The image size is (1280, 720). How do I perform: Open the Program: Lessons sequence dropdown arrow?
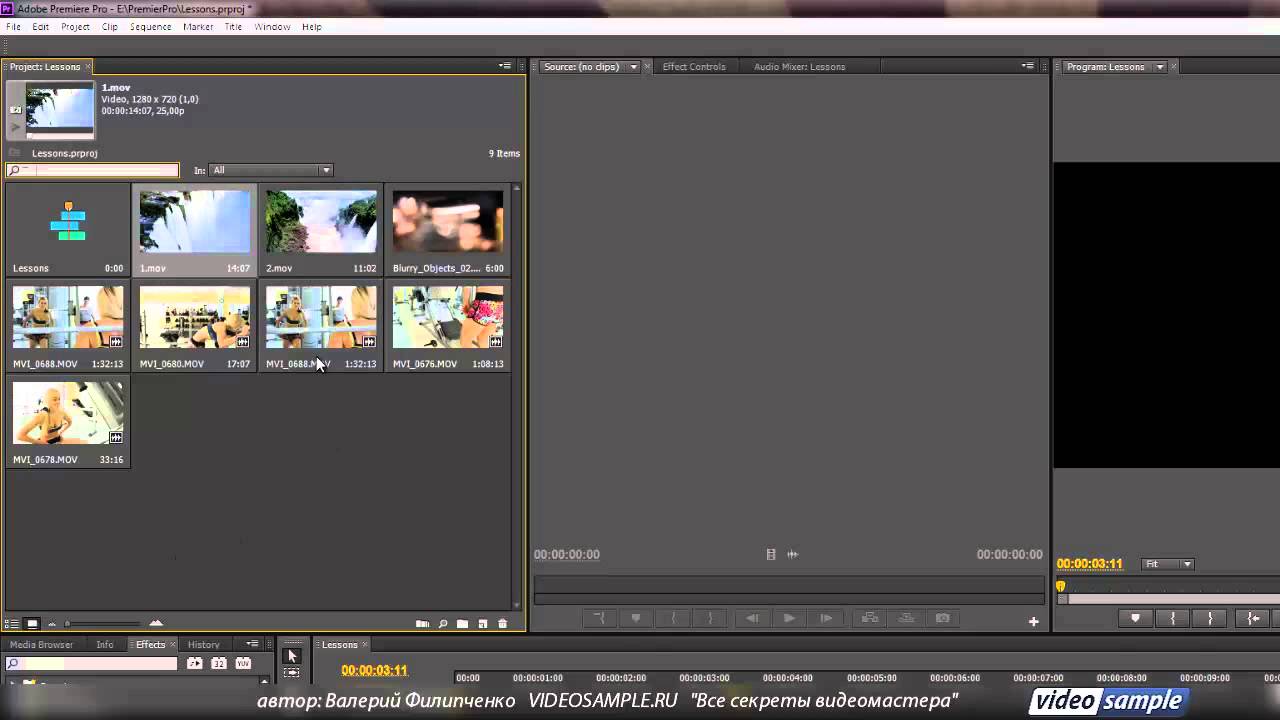pos(1160,67)
